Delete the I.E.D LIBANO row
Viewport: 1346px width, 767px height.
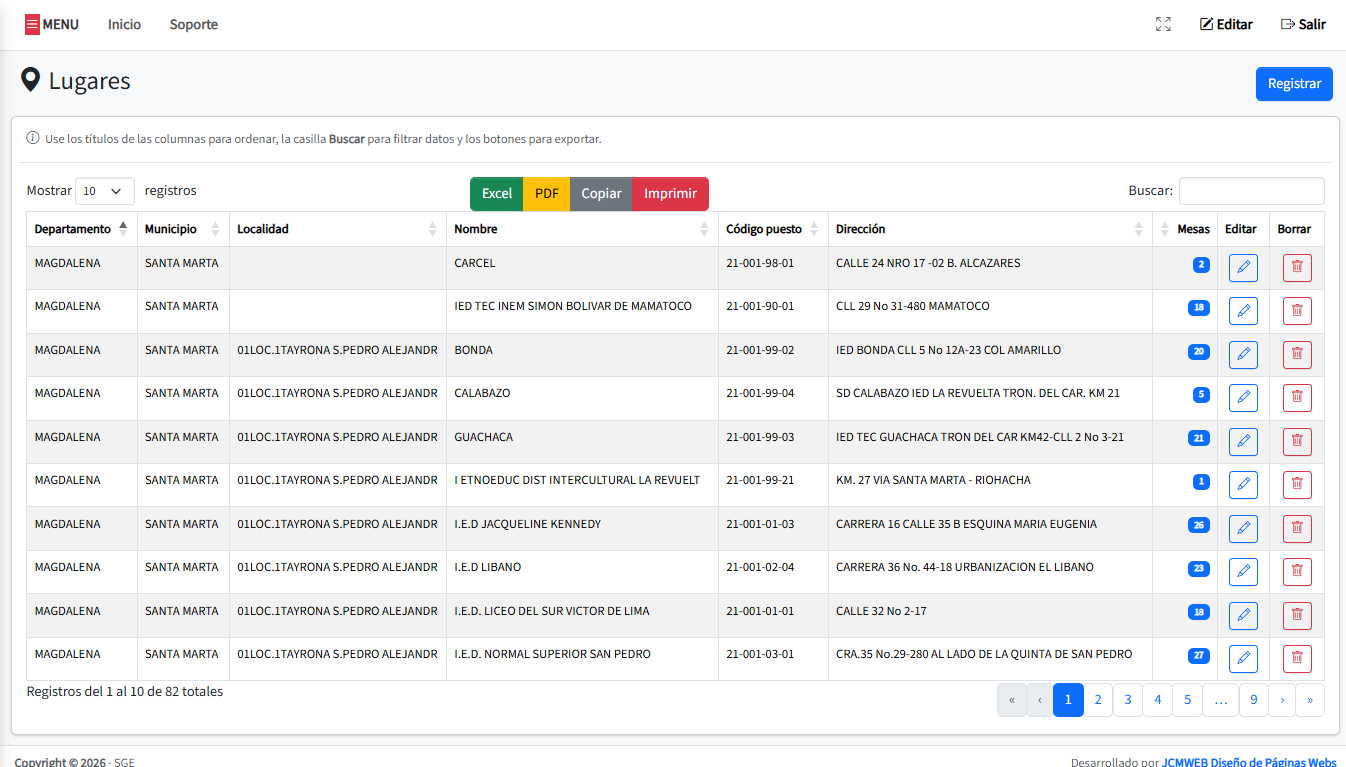pos(1297,572)
